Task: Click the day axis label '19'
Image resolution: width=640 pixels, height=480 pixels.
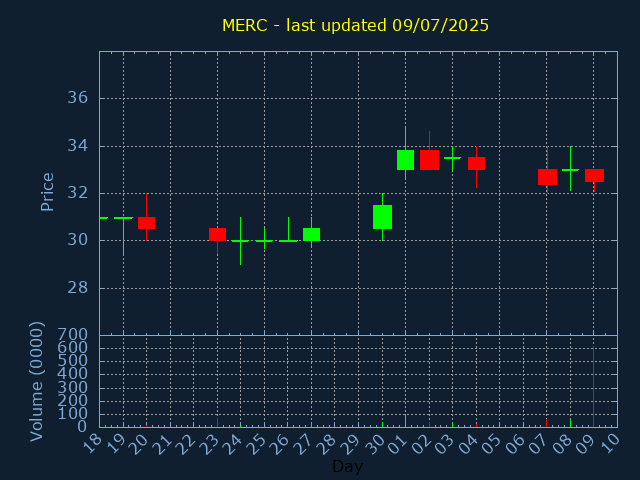Action: tap(116, 444)
